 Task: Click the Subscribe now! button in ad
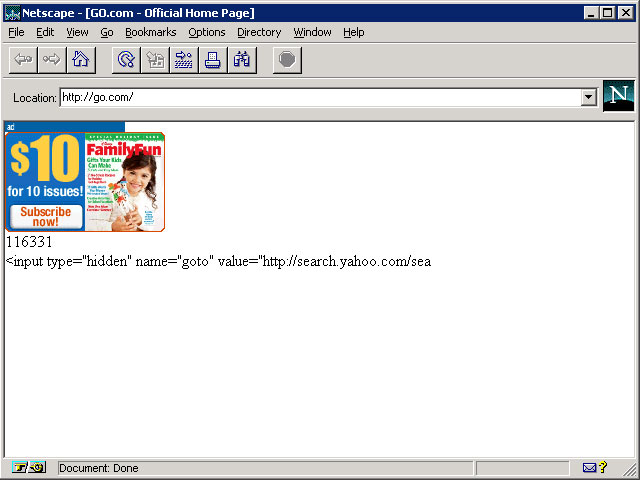[x=46, y=217]
